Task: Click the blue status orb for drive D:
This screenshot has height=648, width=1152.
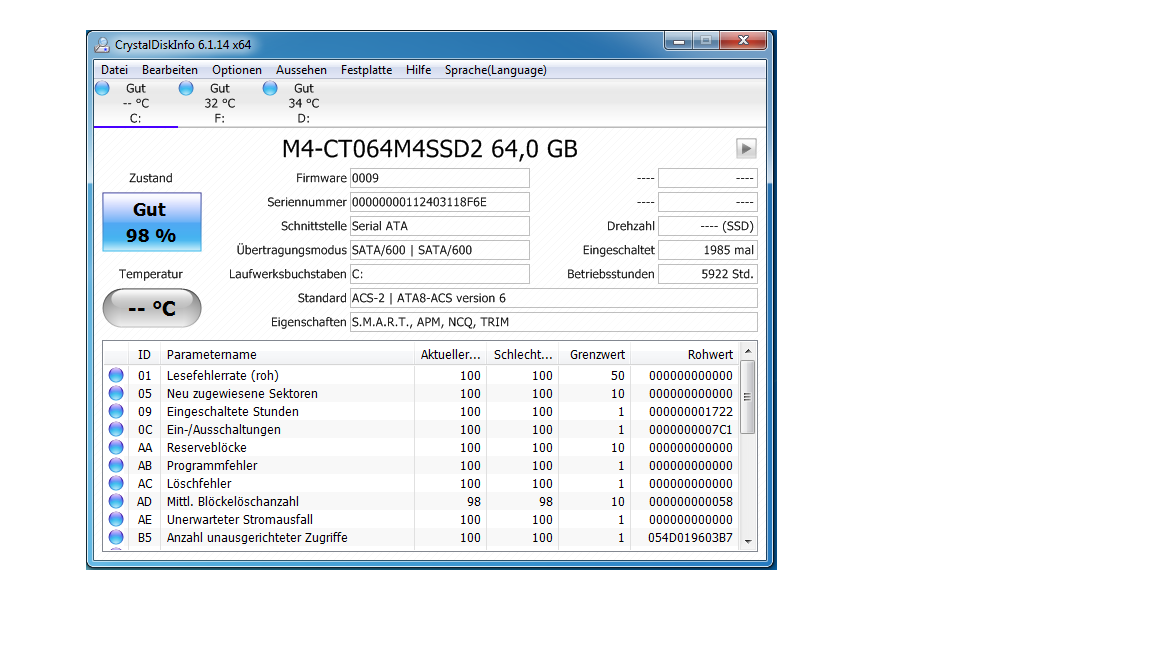Action: 270,88
